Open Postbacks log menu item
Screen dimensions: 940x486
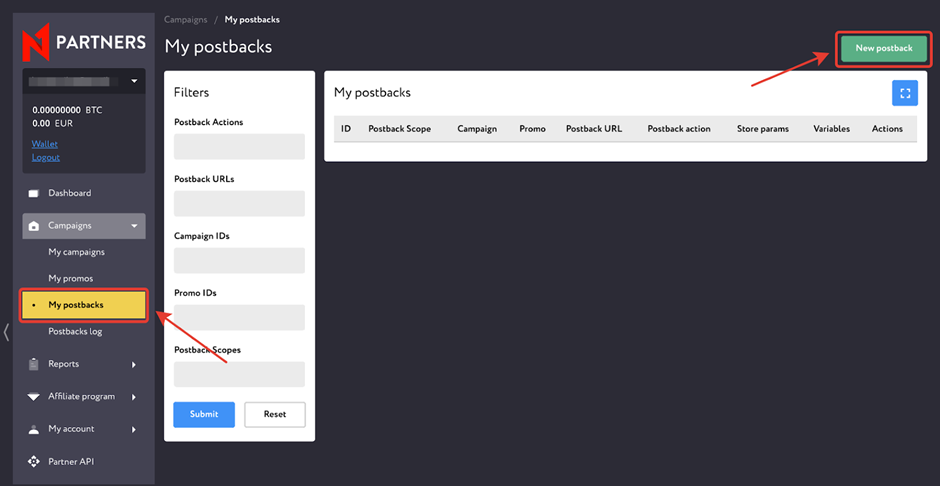pos(75,332)
